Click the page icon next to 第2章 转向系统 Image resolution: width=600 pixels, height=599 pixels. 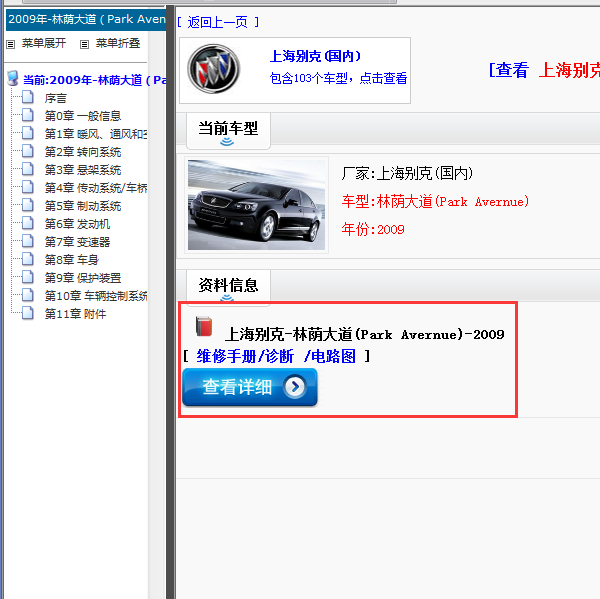[x=28, y=151]
